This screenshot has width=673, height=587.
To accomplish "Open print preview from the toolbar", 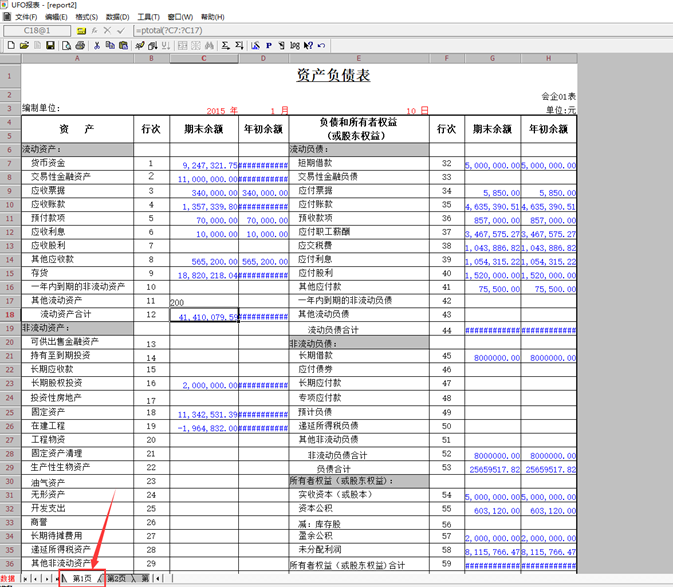I will [x=67, y=45].
